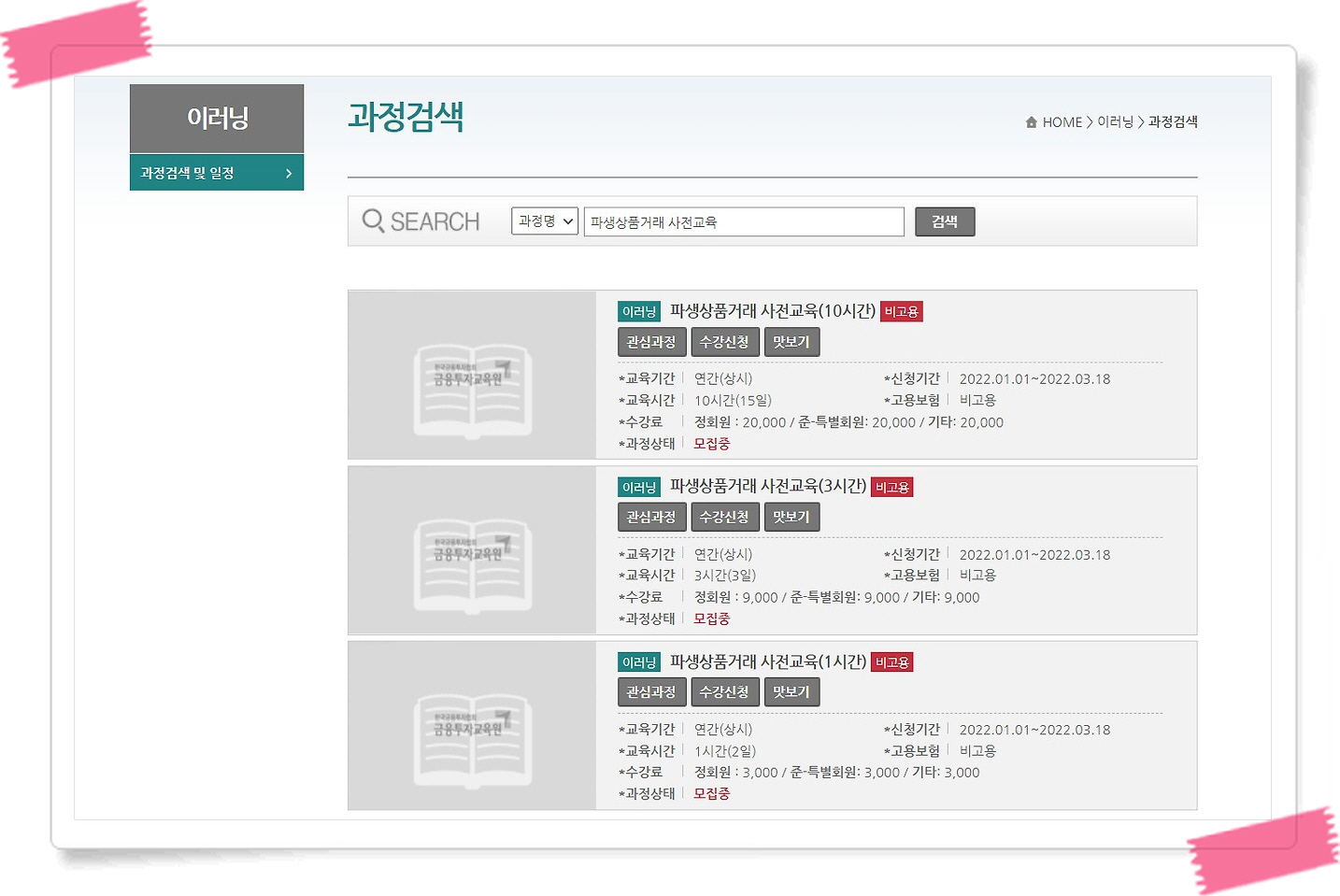Click the home icon in breadcrumb
This screenshot has height=896, width=1340.
coord(1031,122)
